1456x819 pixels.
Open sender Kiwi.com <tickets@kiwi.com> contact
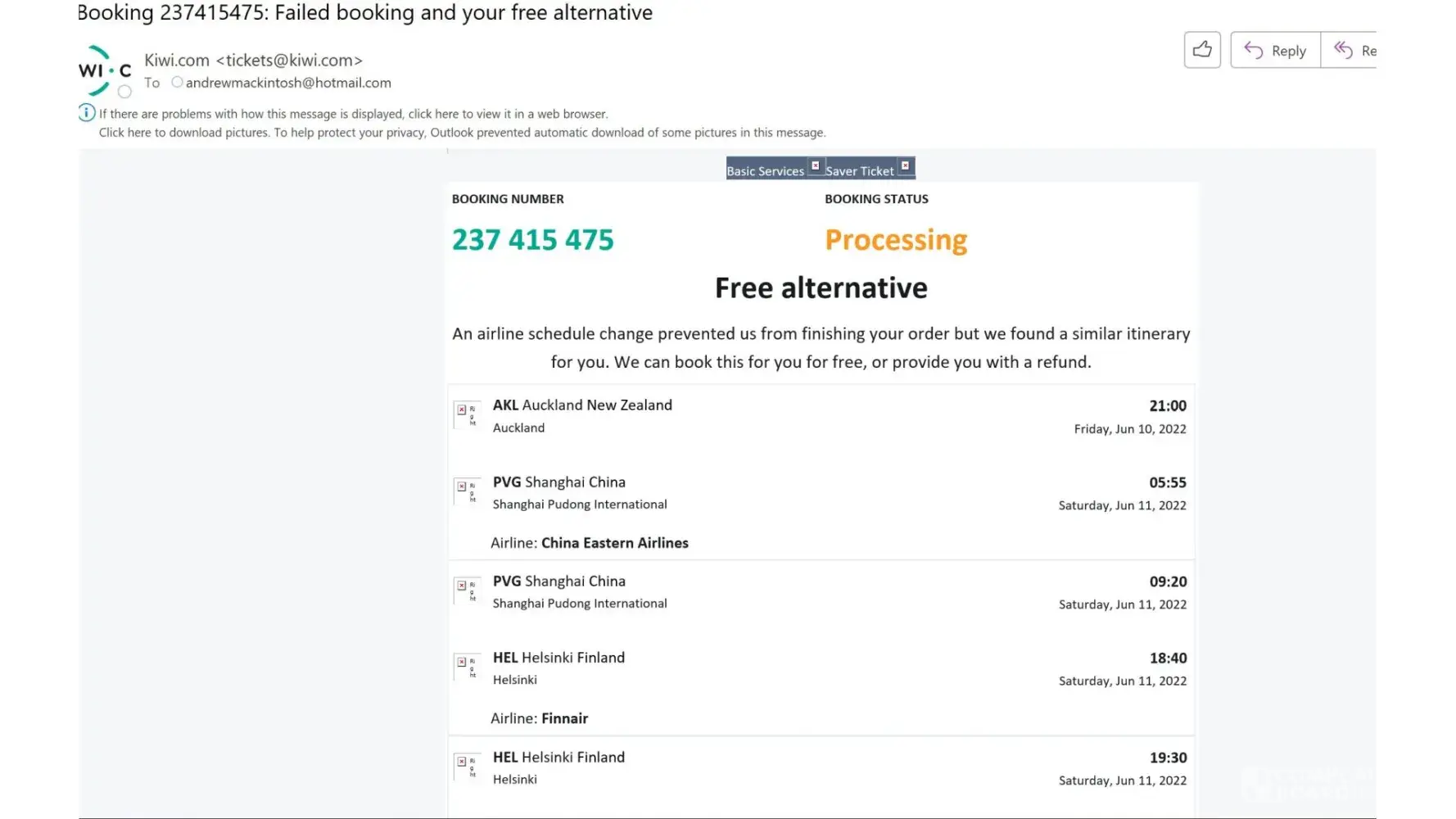coord(254,60)
